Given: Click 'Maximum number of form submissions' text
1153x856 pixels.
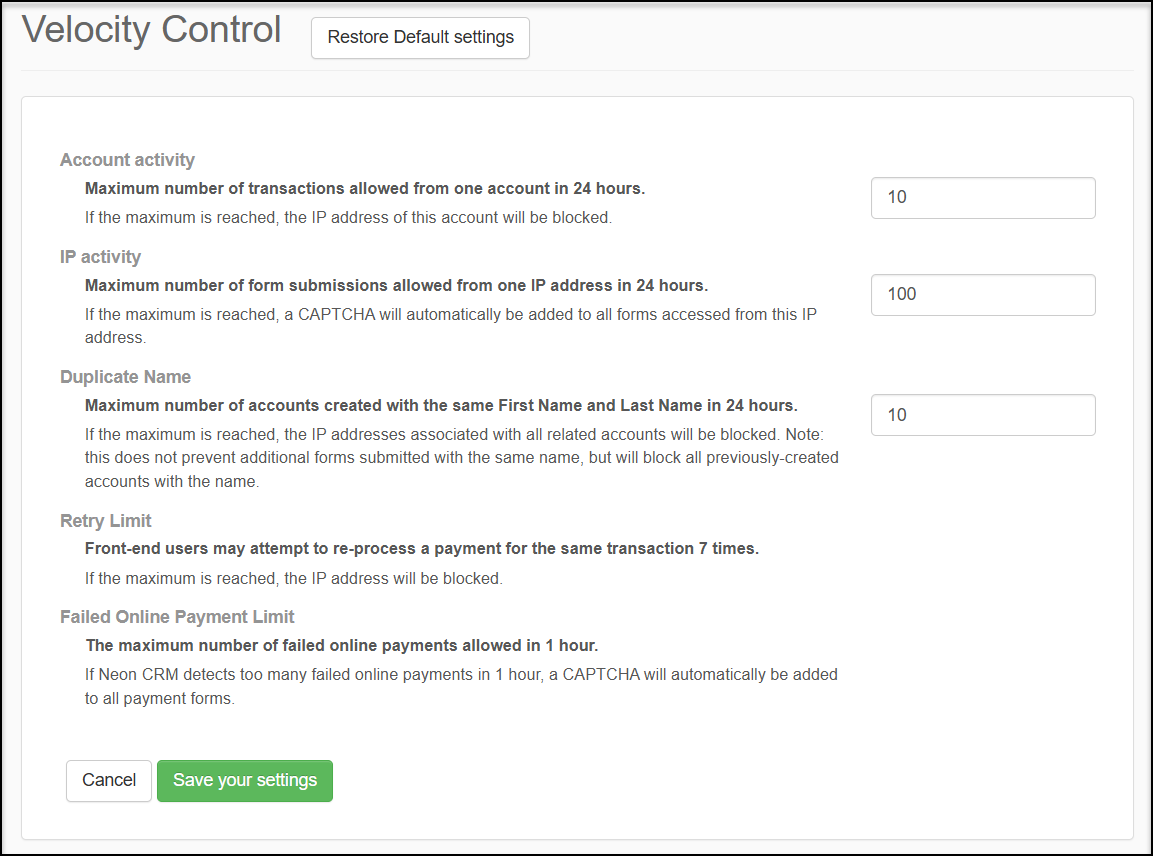Looking at the screenshot, I should 396,285.
